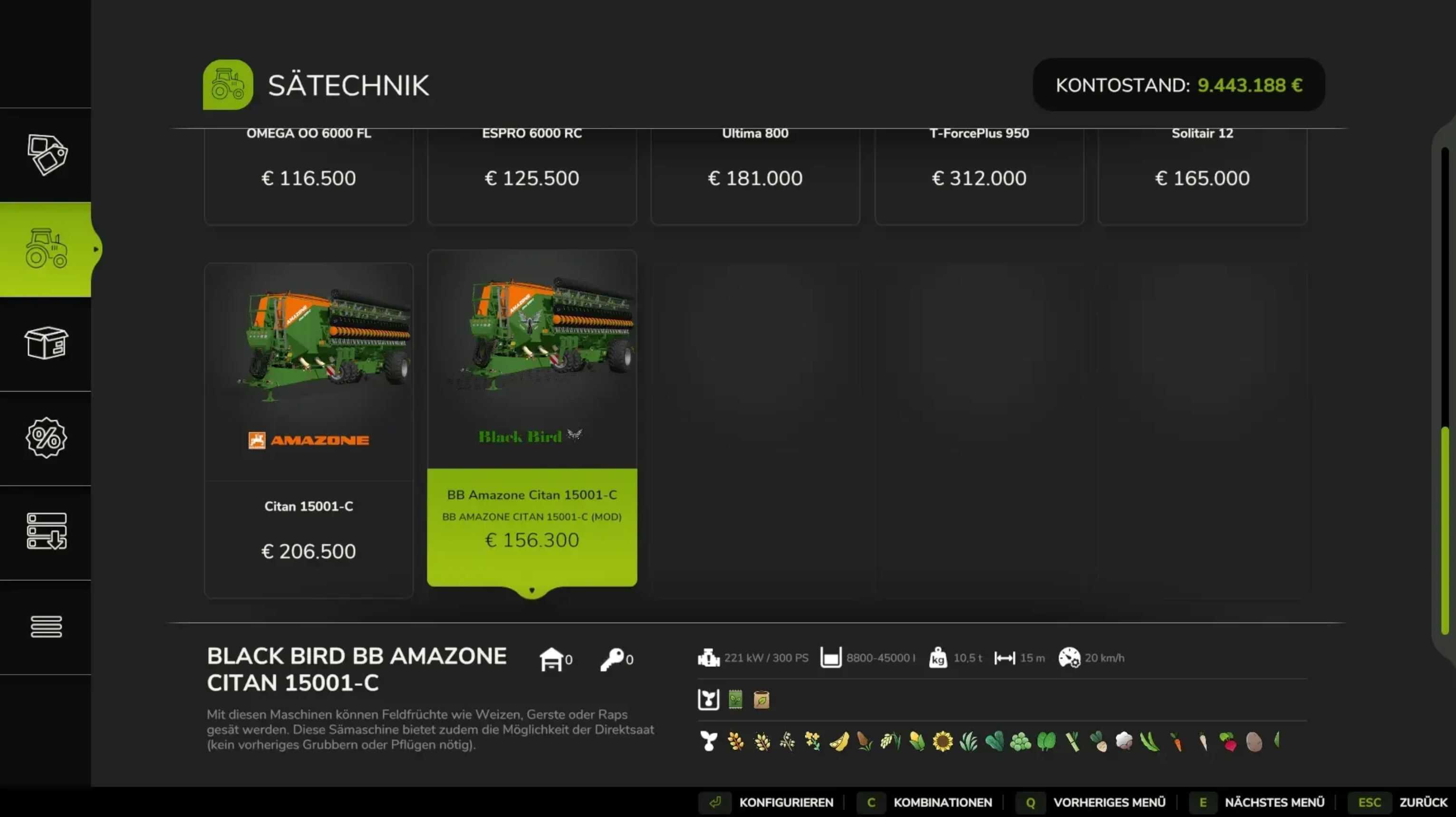Select the T-ForcePlus 950 item
This screenshot has width=1456, height=817.
[979, 176]
